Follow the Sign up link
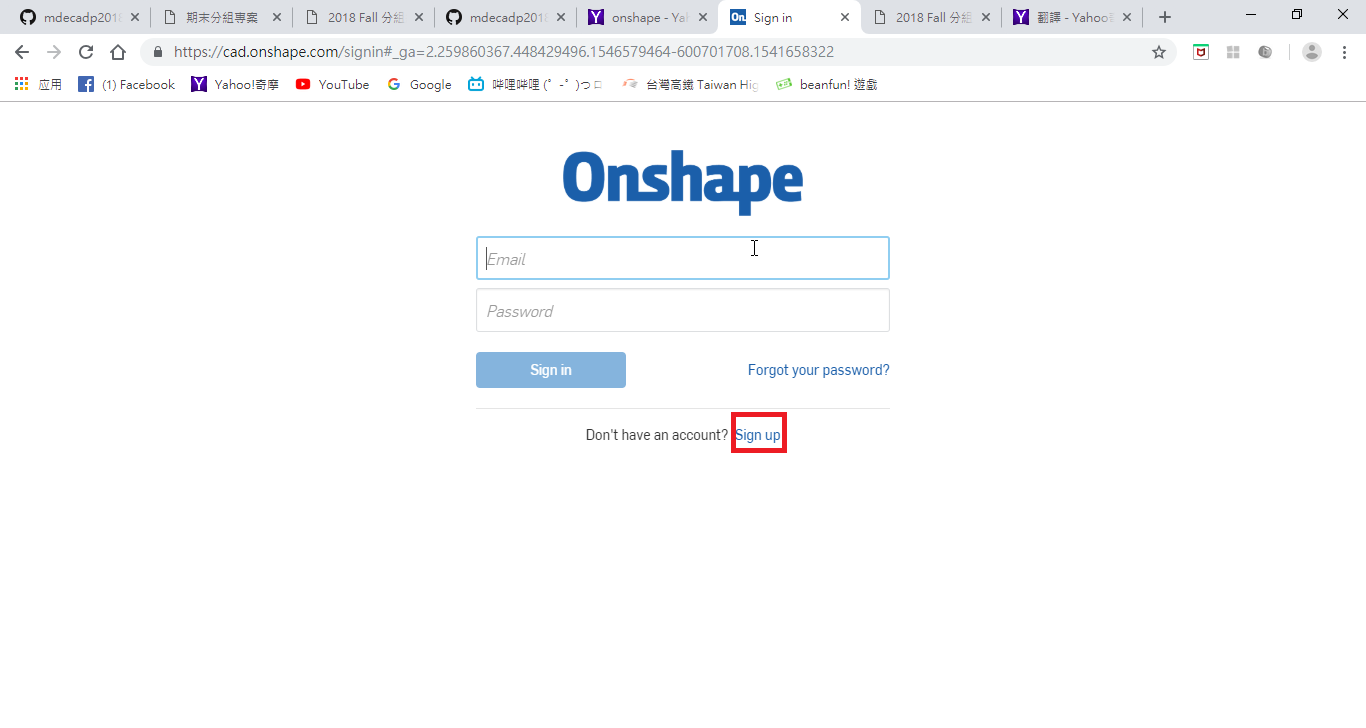The height and width of the screenshot is (728, 1366). [758, 435]
